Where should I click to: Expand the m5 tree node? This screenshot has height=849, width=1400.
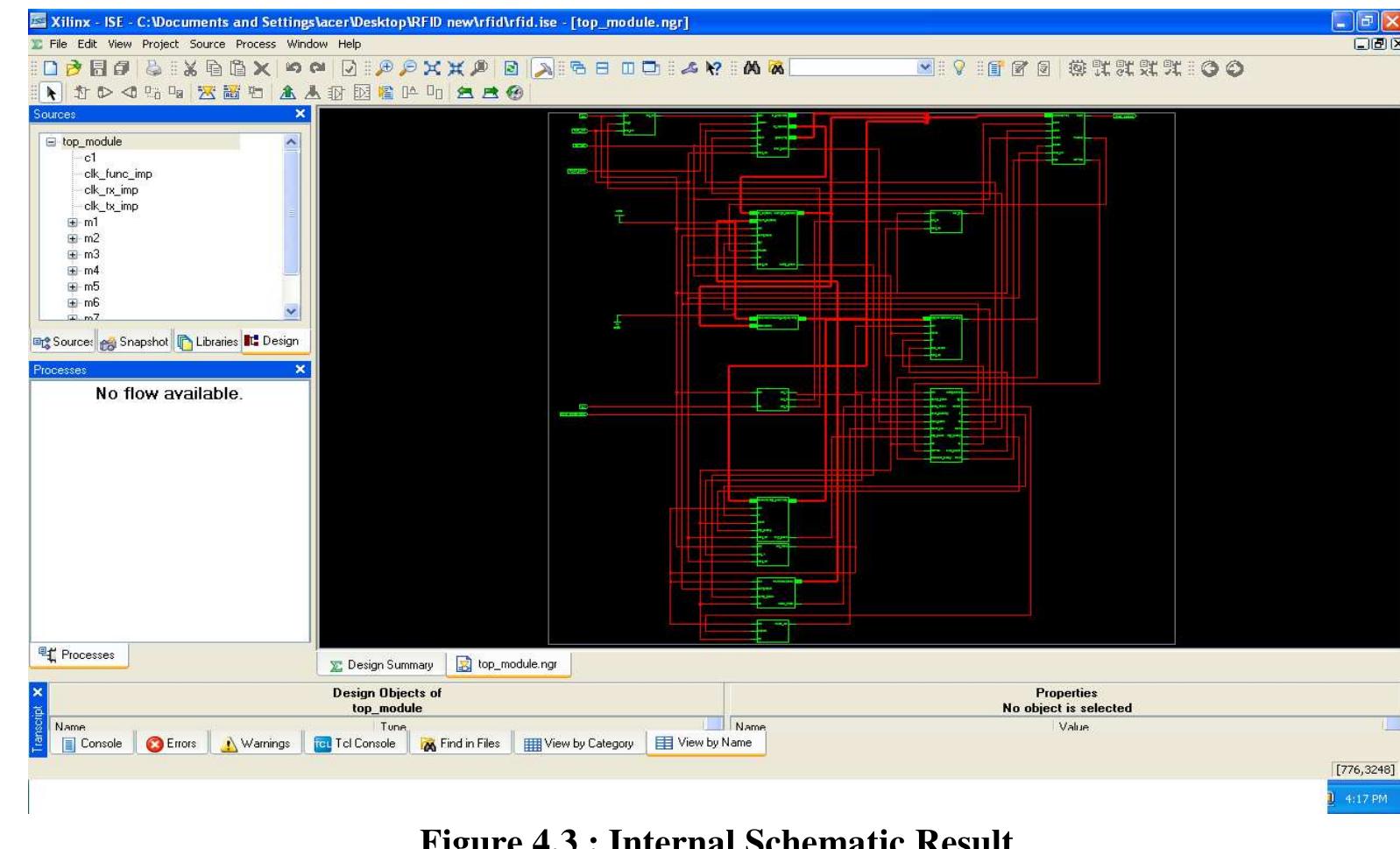(x=73, y=287)
